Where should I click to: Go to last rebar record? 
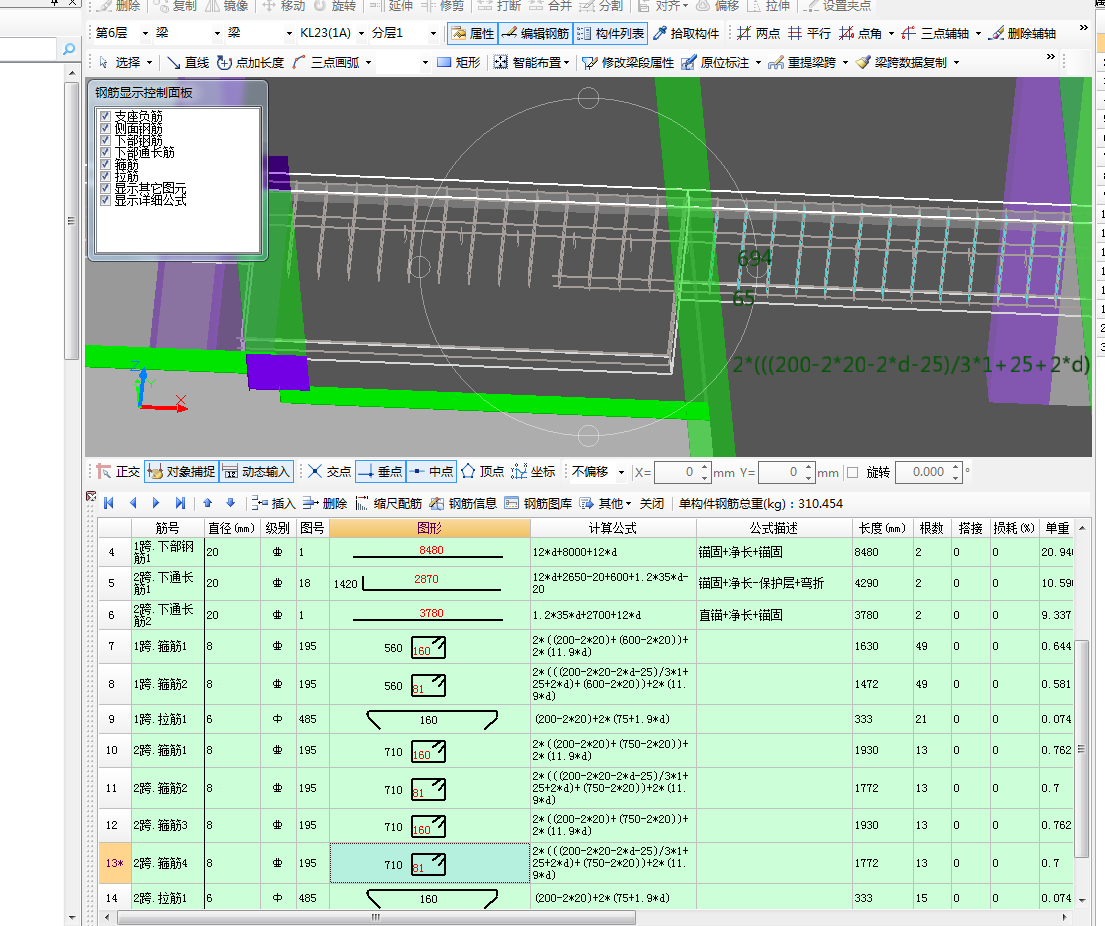(x=180, y=503)
